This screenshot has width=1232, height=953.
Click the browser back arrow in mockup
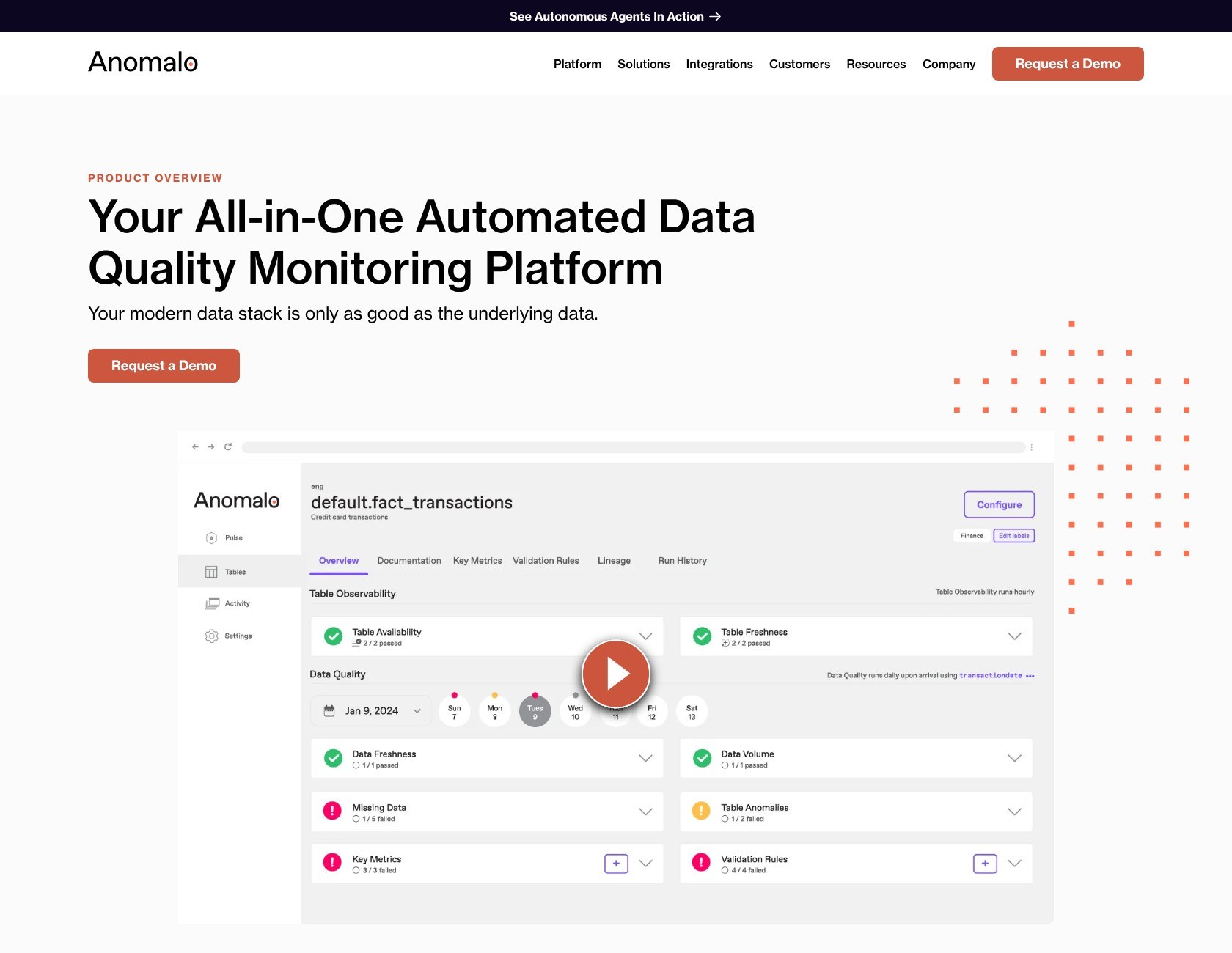tap(195, 446)
